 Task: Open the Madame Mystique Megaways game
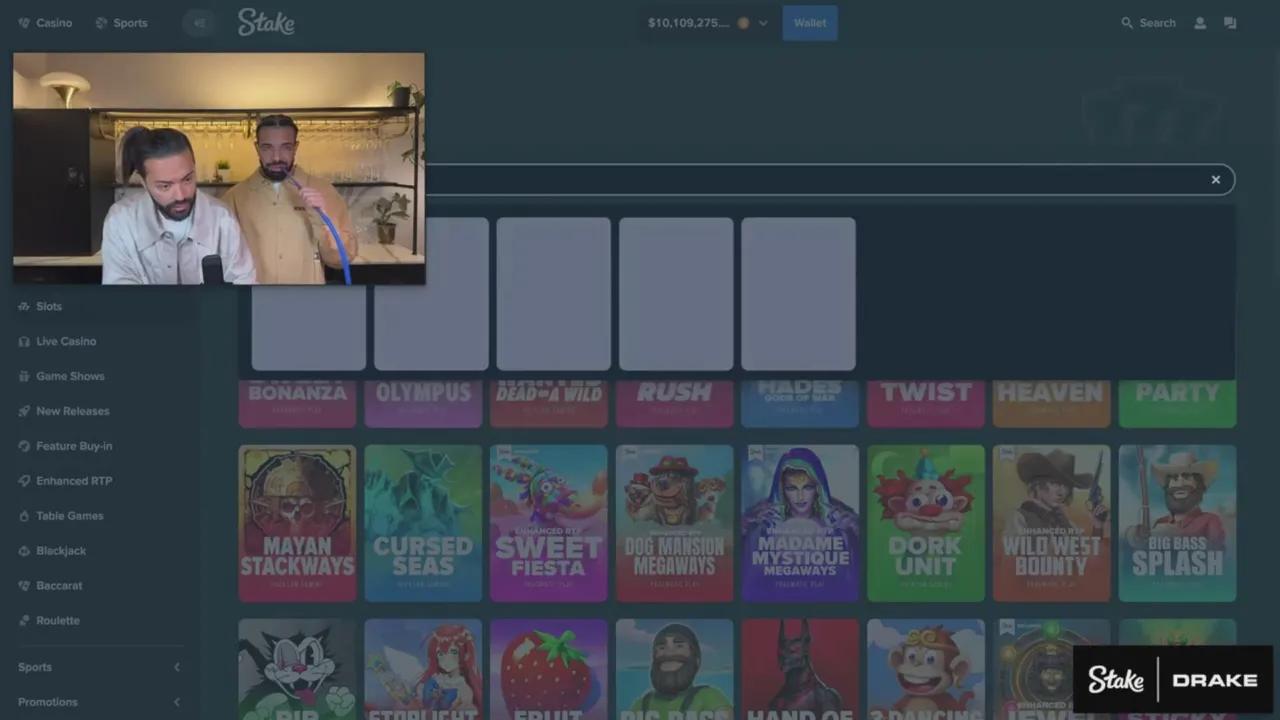coord(800,523)
